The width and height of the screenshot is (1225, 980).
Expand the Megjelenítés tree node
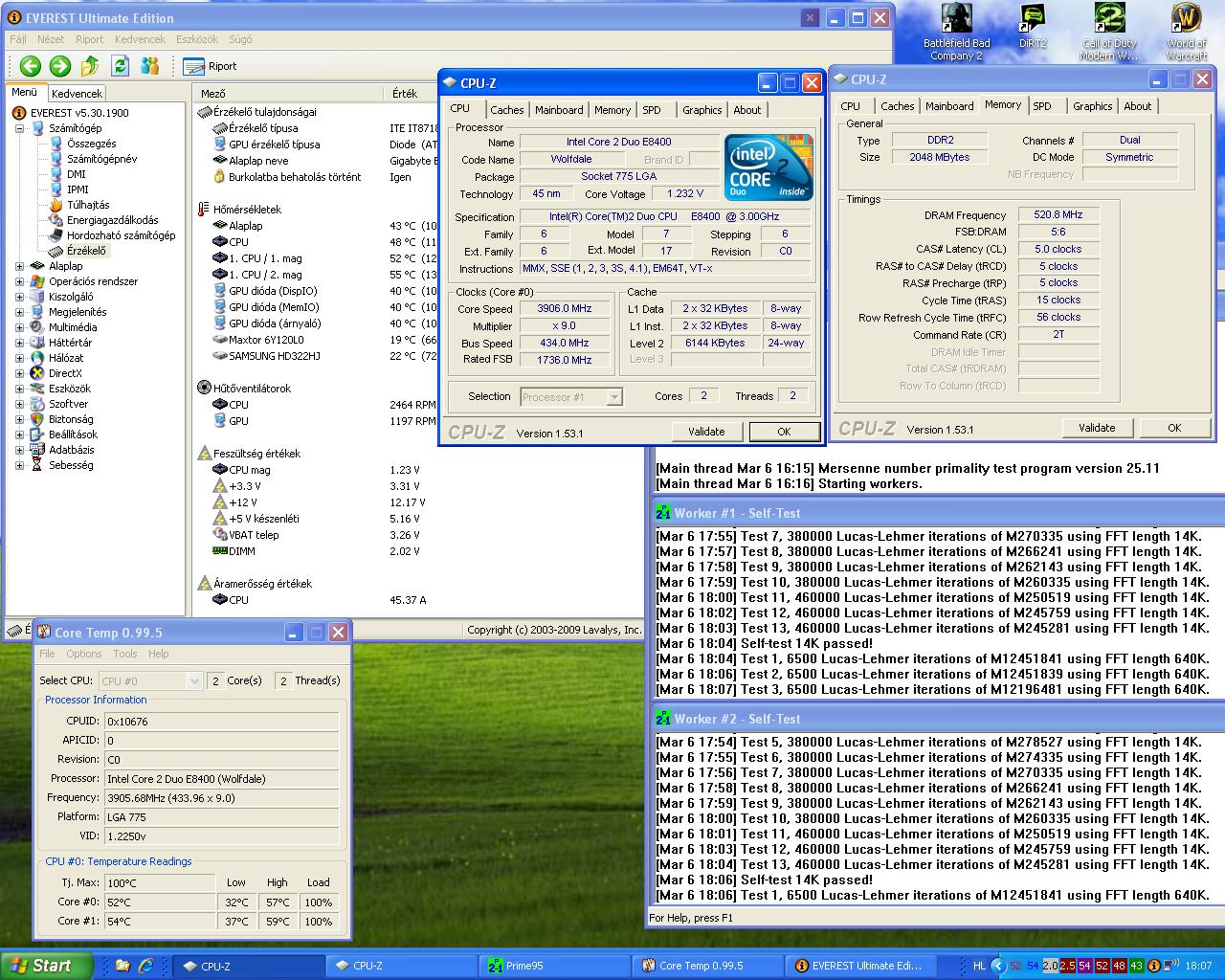[20, 312]
